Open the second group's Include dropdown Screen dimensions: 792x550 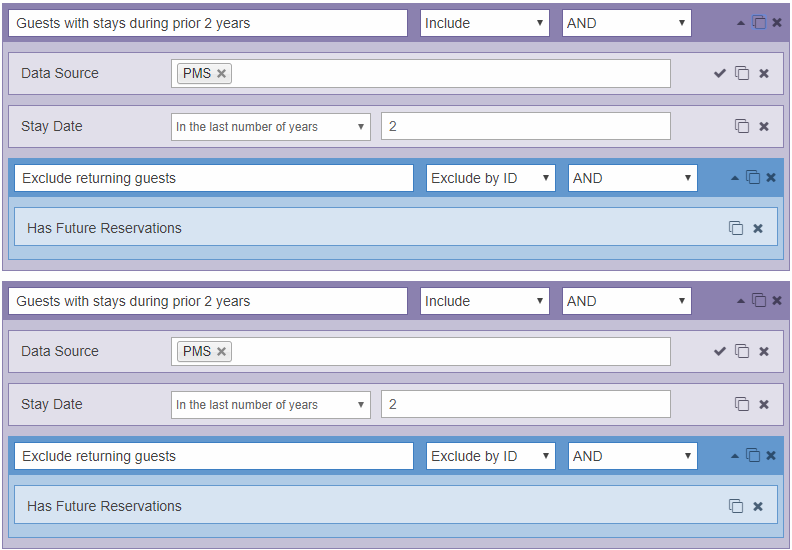(484, 301)
